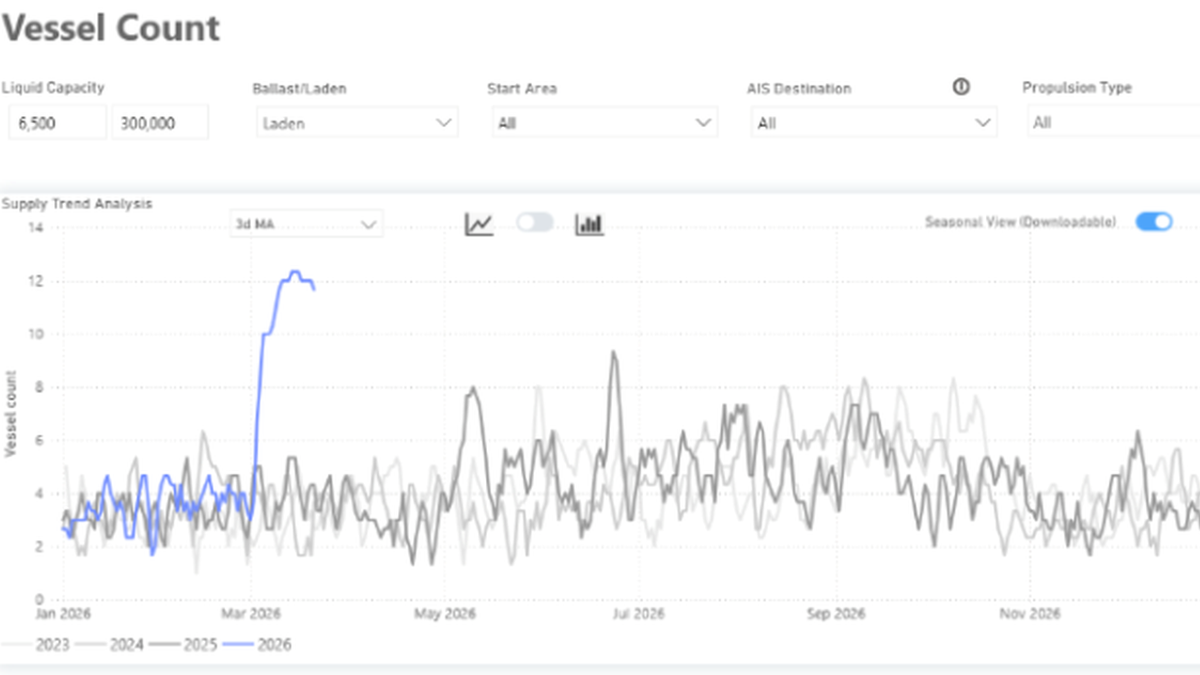1200x675 pixels.
Task: Open the Ballast/Laden dropdown
Action: [x=356, y=123]
